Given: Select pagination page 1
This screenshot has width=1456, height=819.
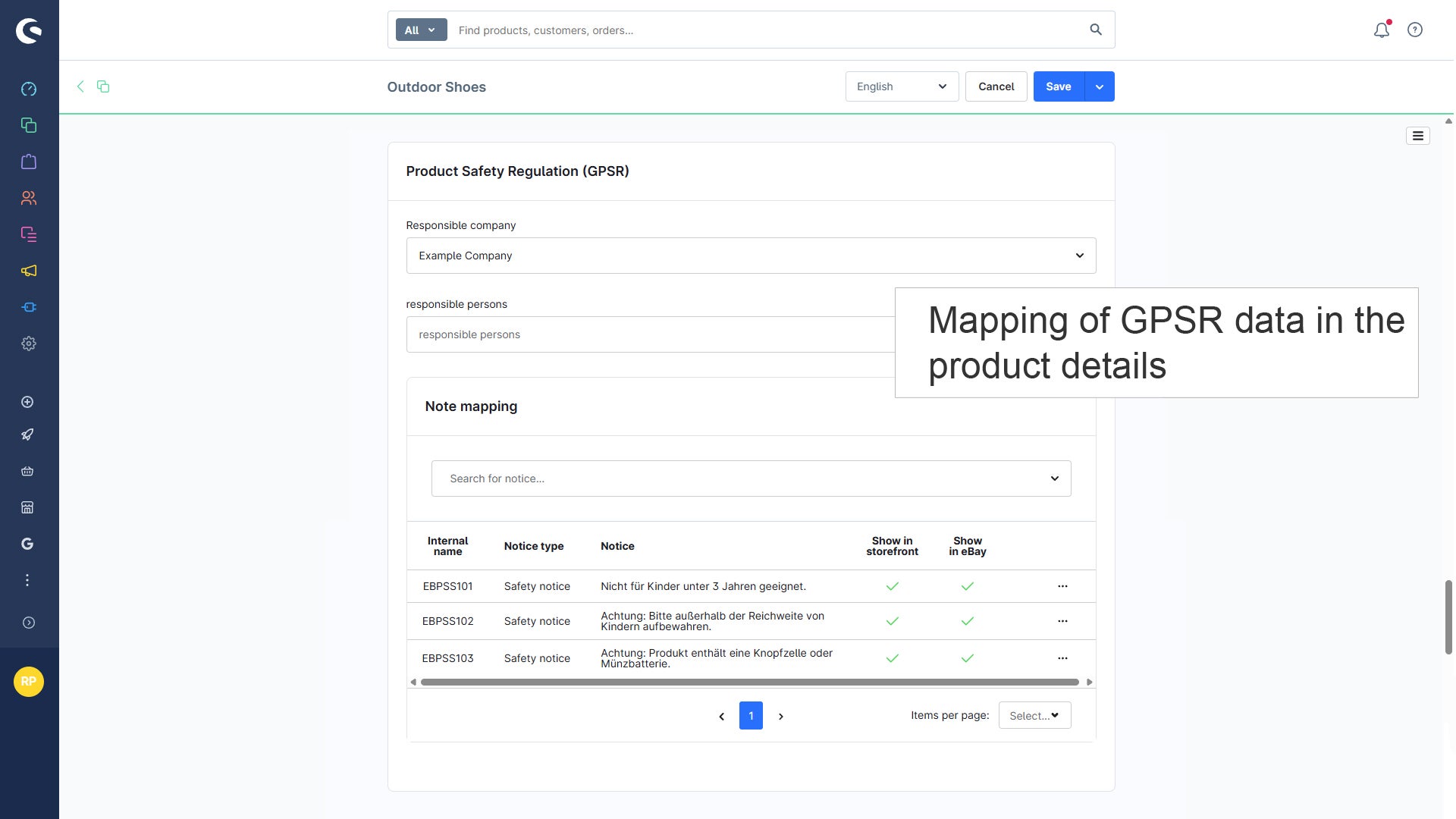Looking at the screenshot, I should coord(751,716).
